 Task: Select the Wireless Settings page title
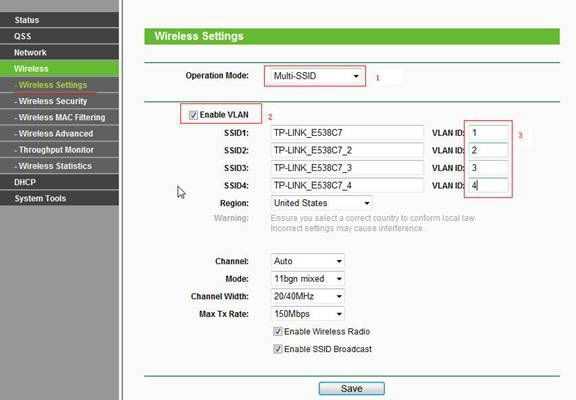point(199,36)
